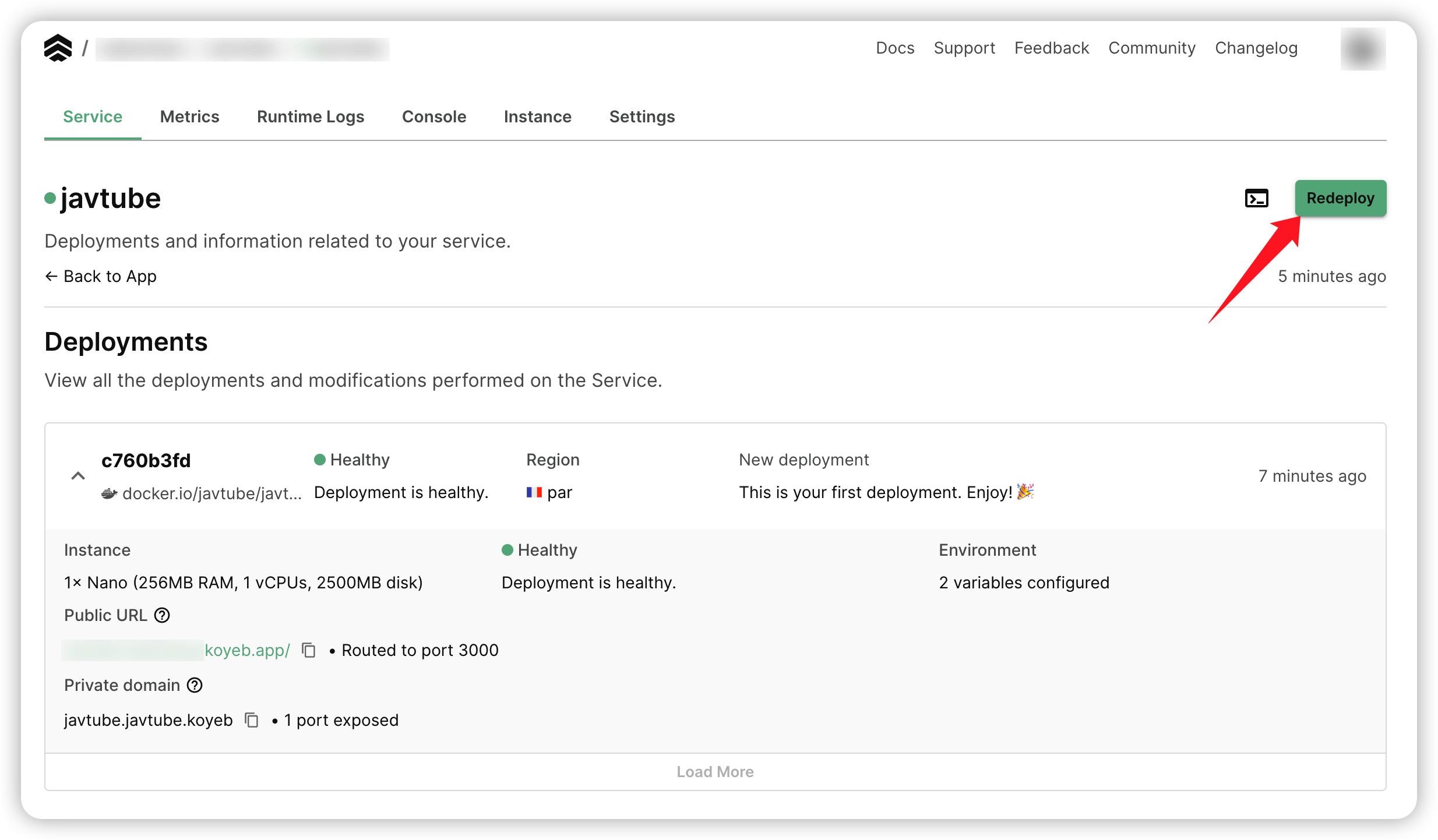The width and height of the screenshot is (1438, 840).
Task: Click 'javtube.javtube.koyeb' private domain text
Action: click(149, 720)
